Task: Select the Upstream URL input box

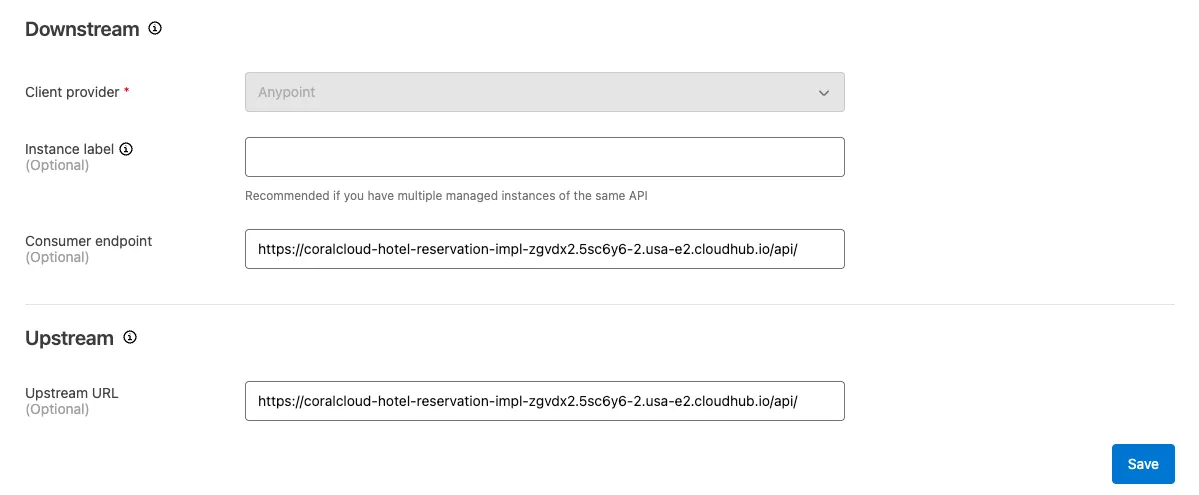Action: click(x=544, y=400)
